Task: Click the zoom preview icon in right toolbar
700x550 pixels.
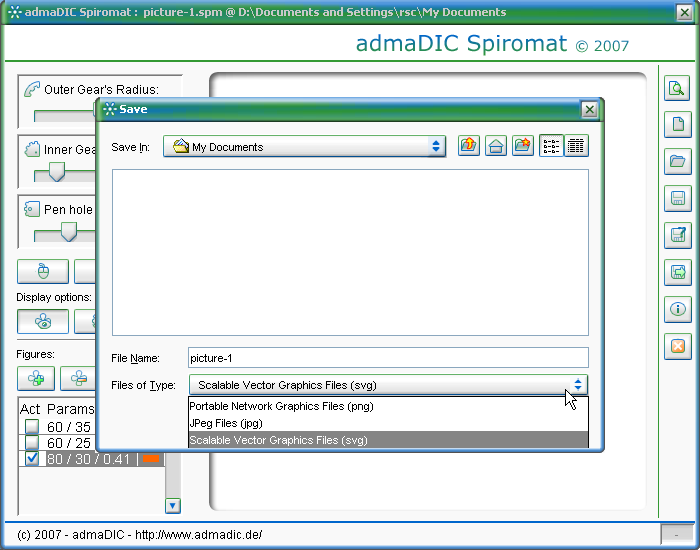Action: point(677,88)
